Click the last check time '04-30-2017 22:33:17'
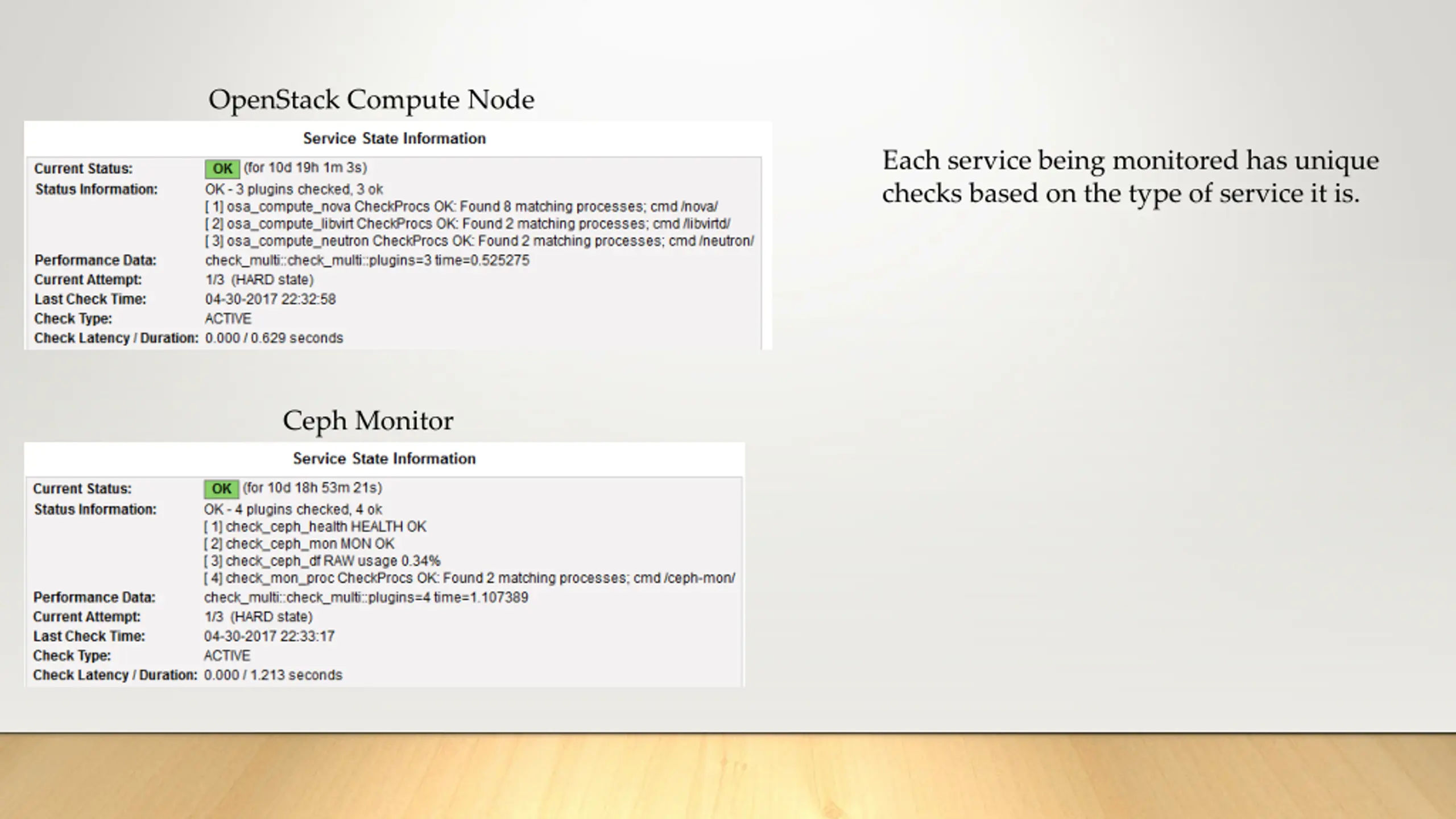Image resolution: width=1456 pixels, height=819 pixels. point(270,636)
